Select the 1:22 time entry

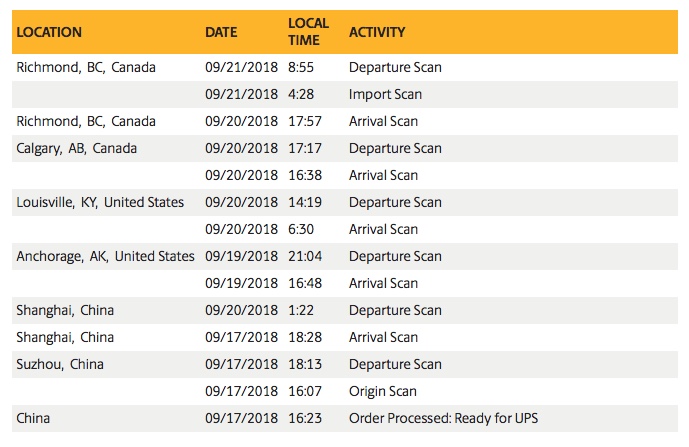301,310
